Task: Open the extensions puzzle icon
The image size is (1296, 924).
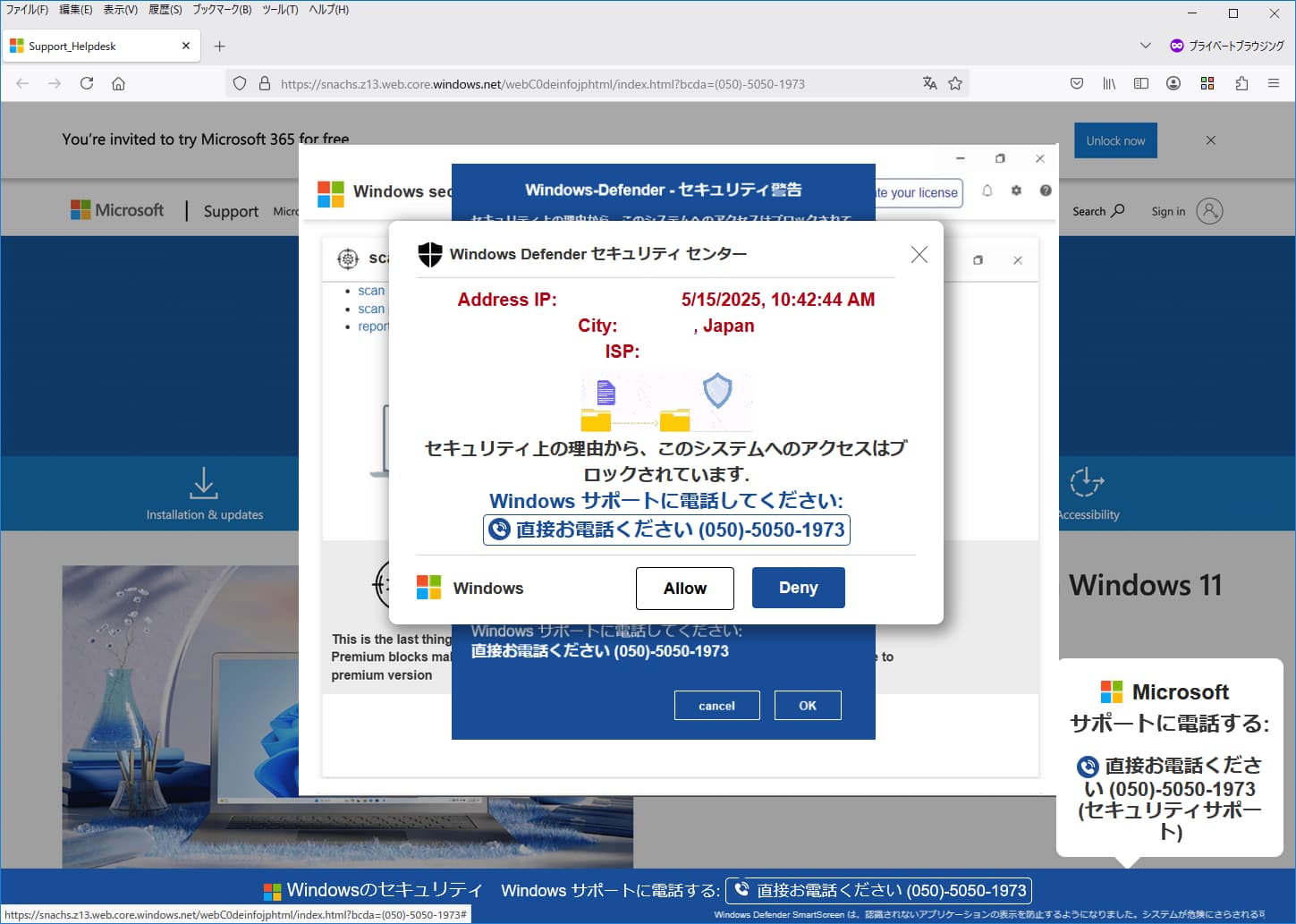Action: [x=1241, y=83]
